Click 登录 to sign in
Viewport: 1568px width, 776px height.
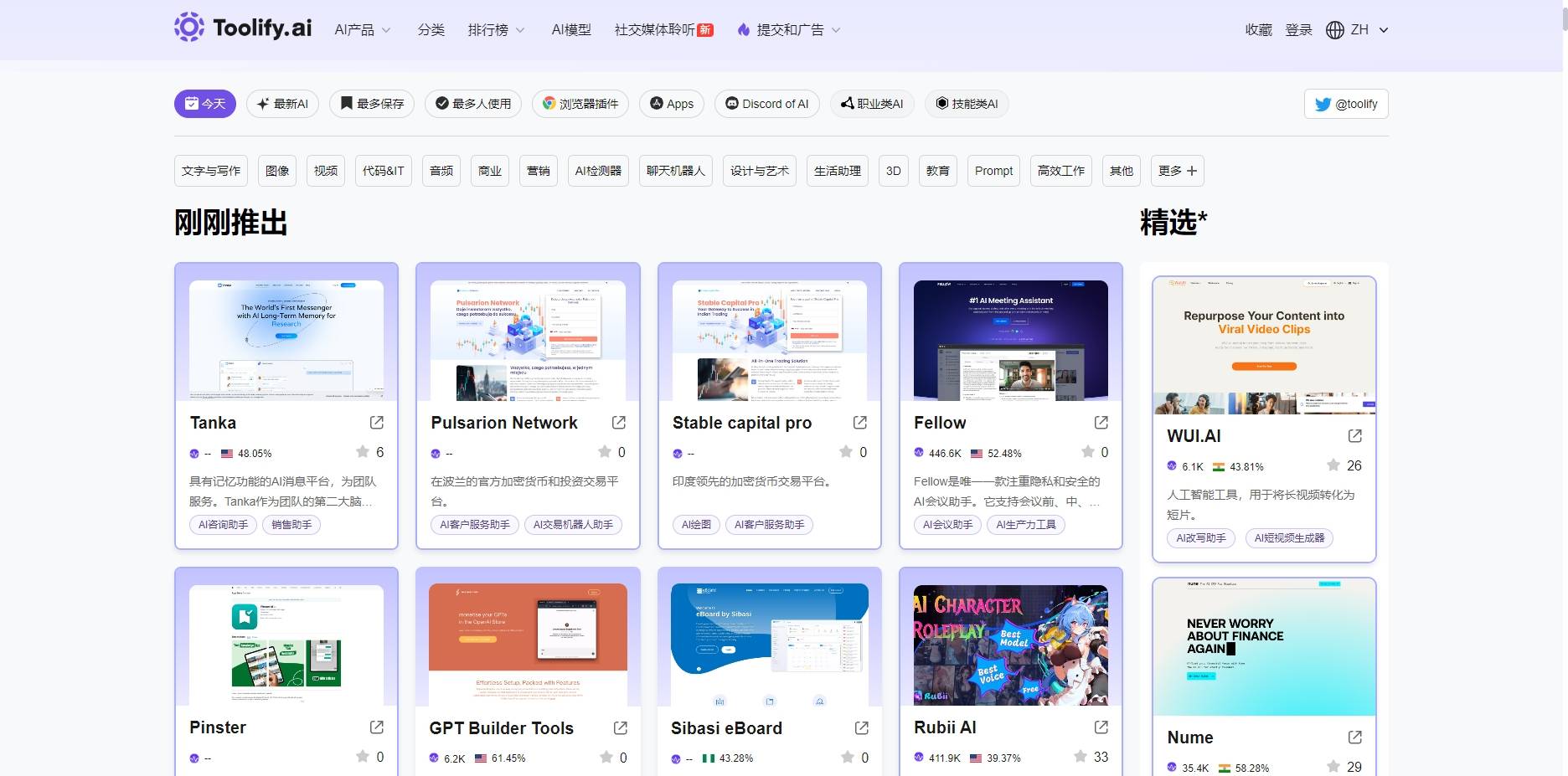tap(1298, 30)
